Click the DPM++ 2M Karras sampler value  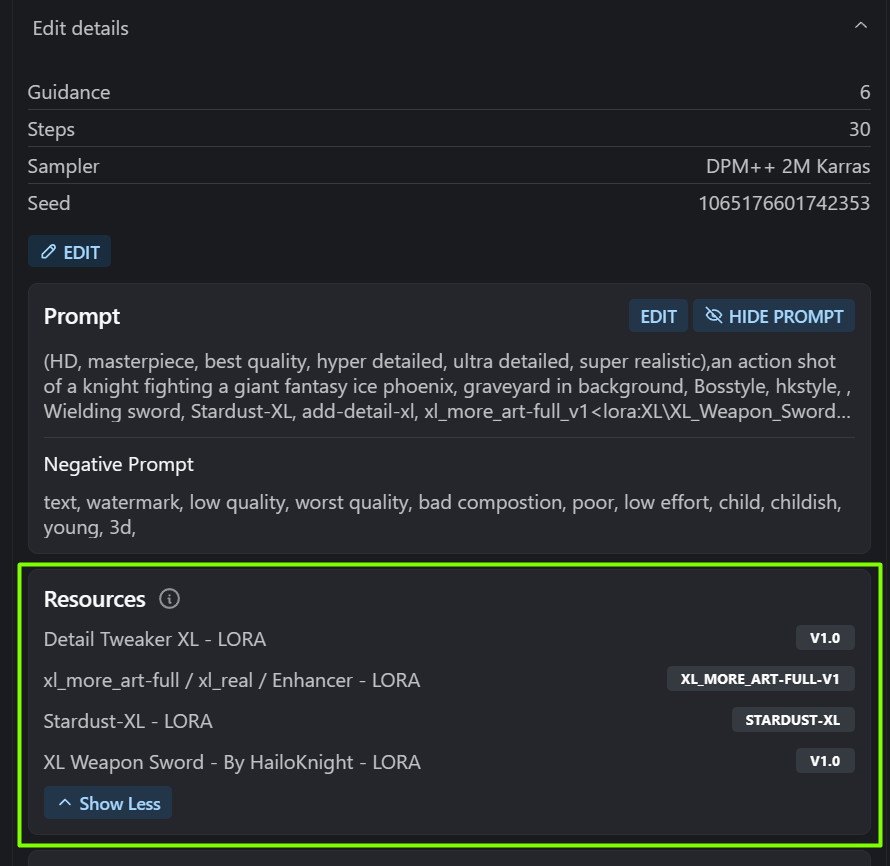point(788,166)
